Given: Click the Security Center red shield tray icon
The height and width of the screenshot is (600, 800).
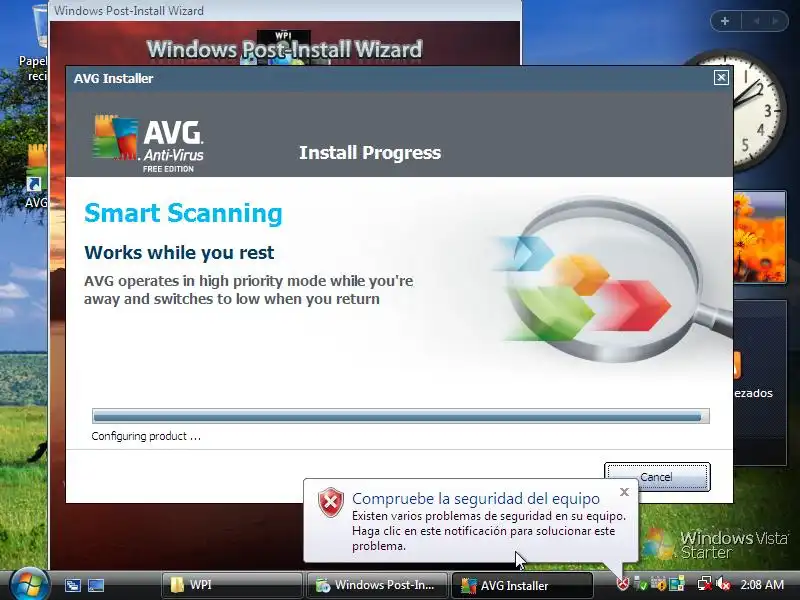Looking at the screenshot, I should pyautogui.click(x=622, y=584).
